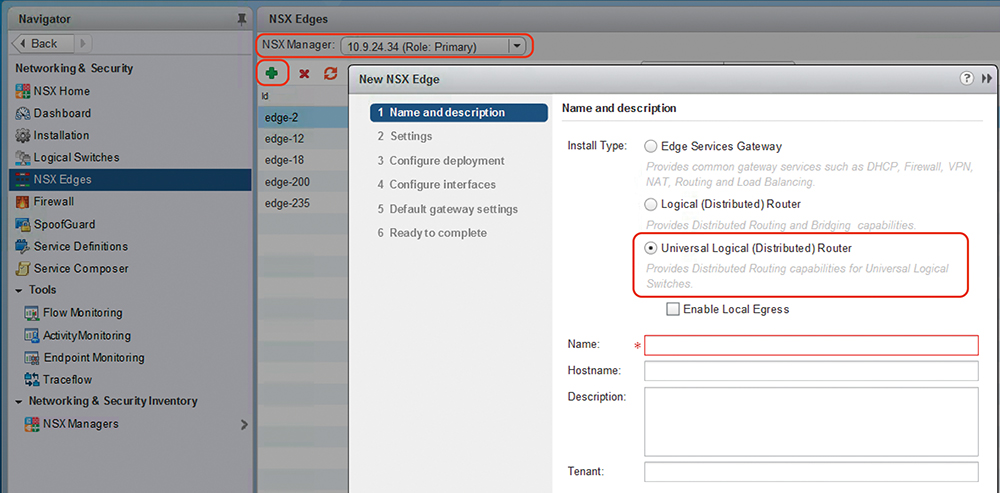Click the double-arrow expand dialog icon
1000x493 pixels.
(987, 78)
